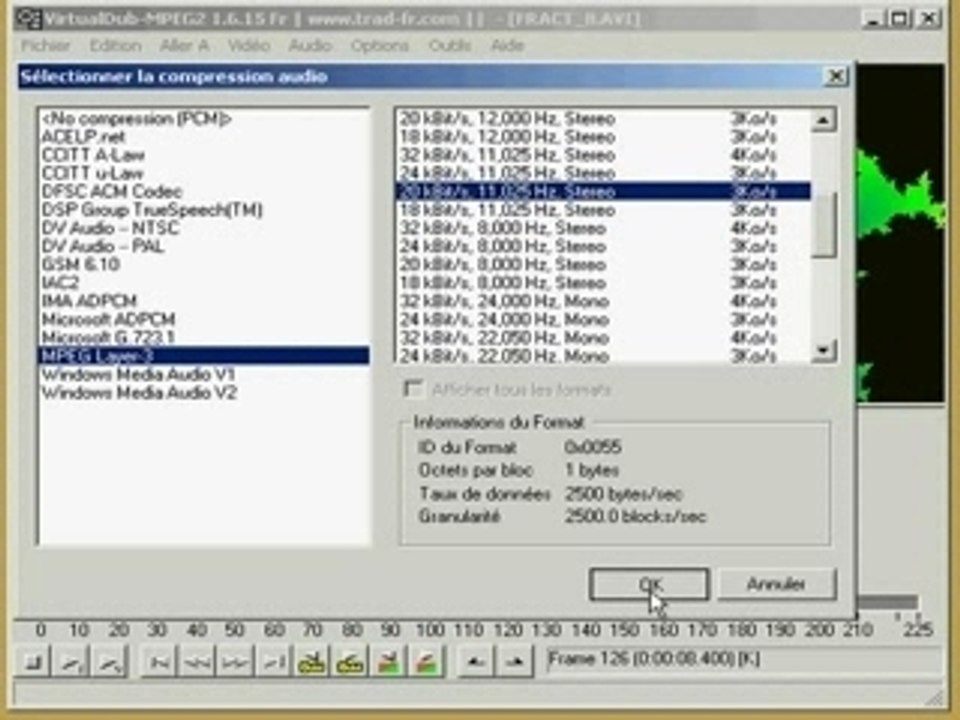The height and width of the screenshot is (720, 960).
Task: Select Windows Media Audio V1 codec
Action: [x=204, y=374]
